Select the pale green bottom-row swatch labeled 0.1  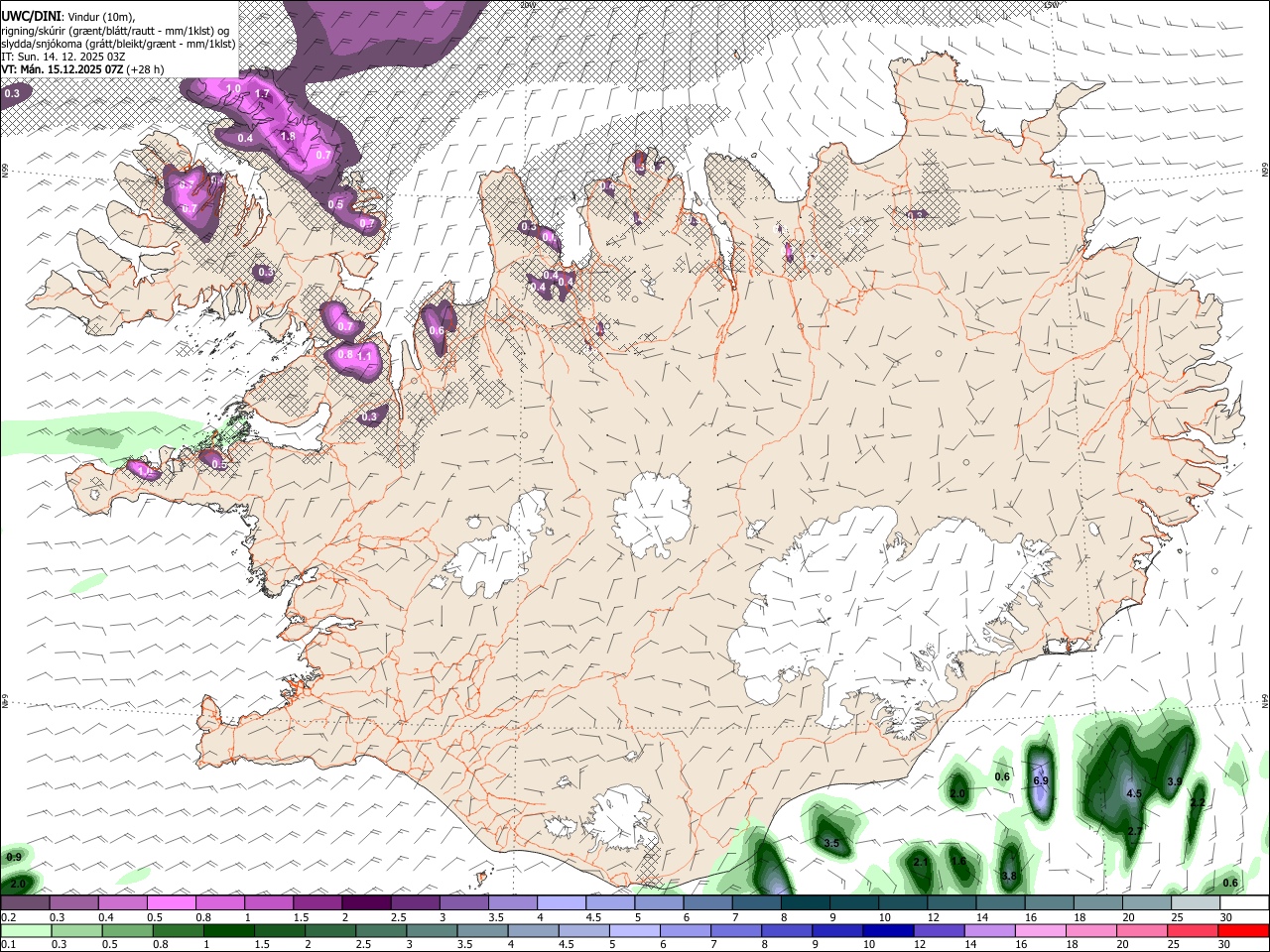(25, 930)
